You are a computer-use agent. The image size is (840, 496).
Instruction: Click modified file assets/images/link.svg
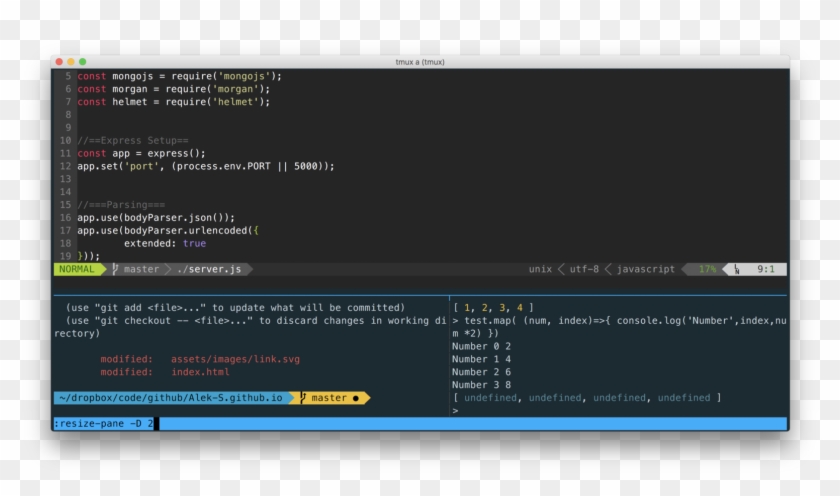coord(235,359)
